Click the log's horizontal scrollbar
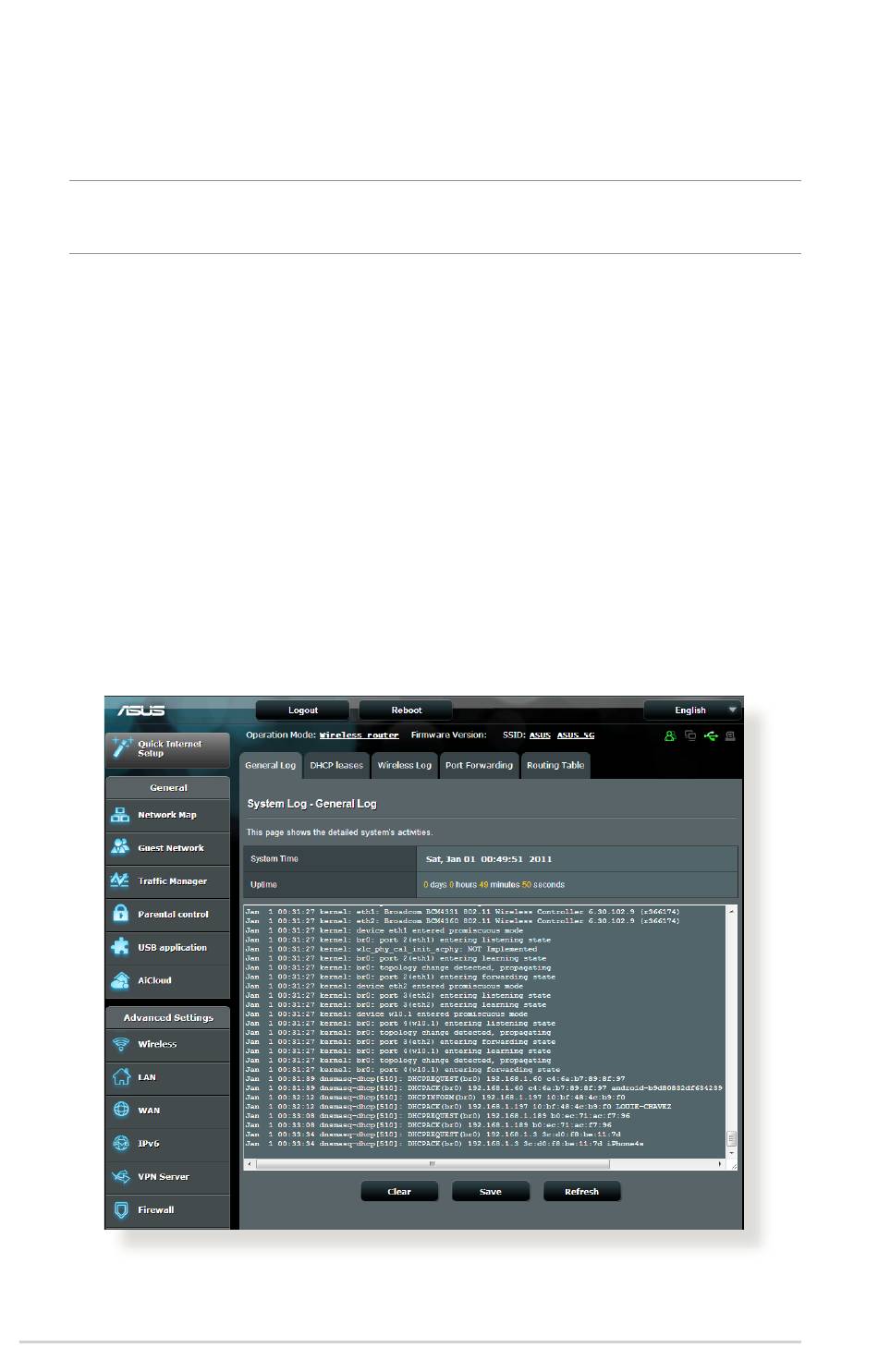 (x=485, y=1165)
